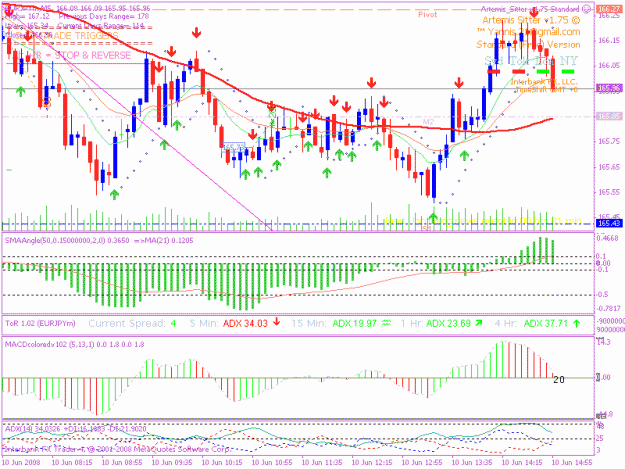Click the '10 Jun 11:35' time label
Viewport: 625px width, 469px height.
[x=322, y=462]
